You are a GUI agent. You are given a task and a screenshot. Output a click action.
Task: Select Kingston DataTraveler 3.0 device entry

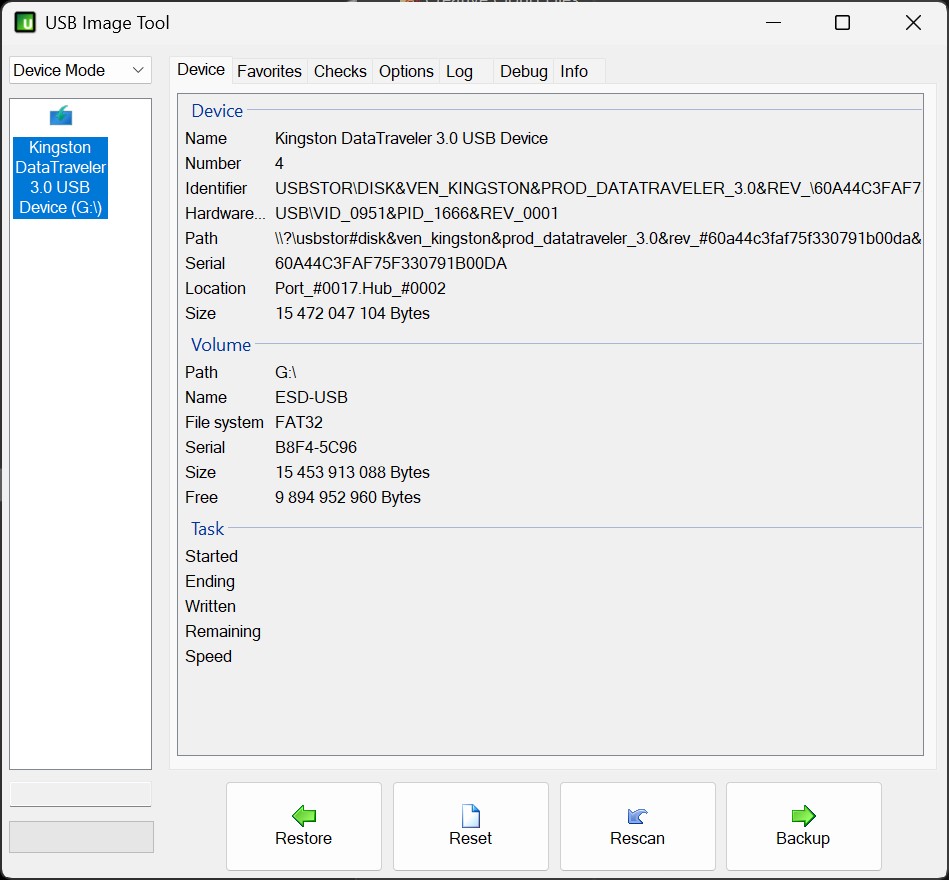[61, 177]
